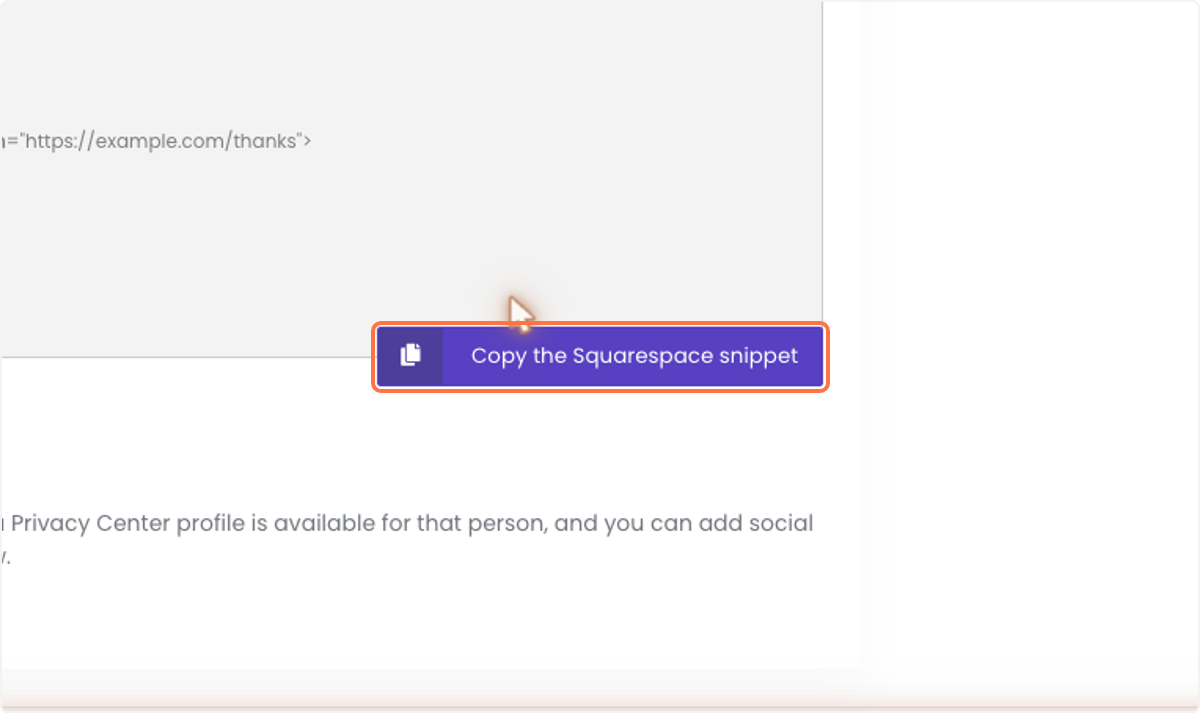Click the dark purple icon section of button
Image resolution: width=1200 pixels, height=713 pixels.
410,356
